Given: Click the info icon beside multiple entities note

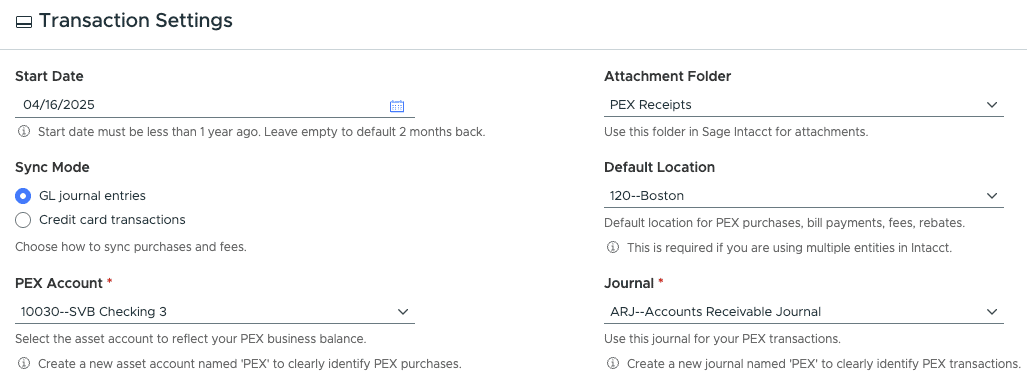Looking at the screenshot, I should [x=613, y=248].
